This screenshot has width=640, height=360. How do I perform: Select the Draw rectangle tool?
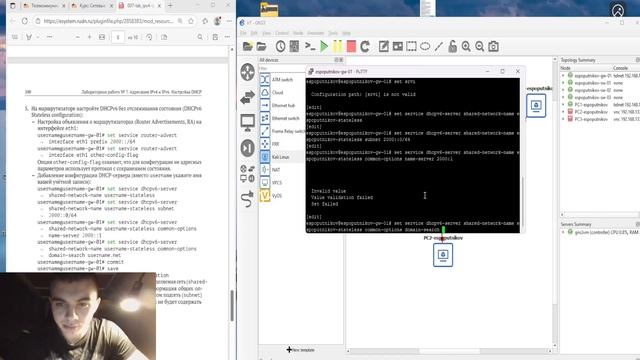(411, 47)
